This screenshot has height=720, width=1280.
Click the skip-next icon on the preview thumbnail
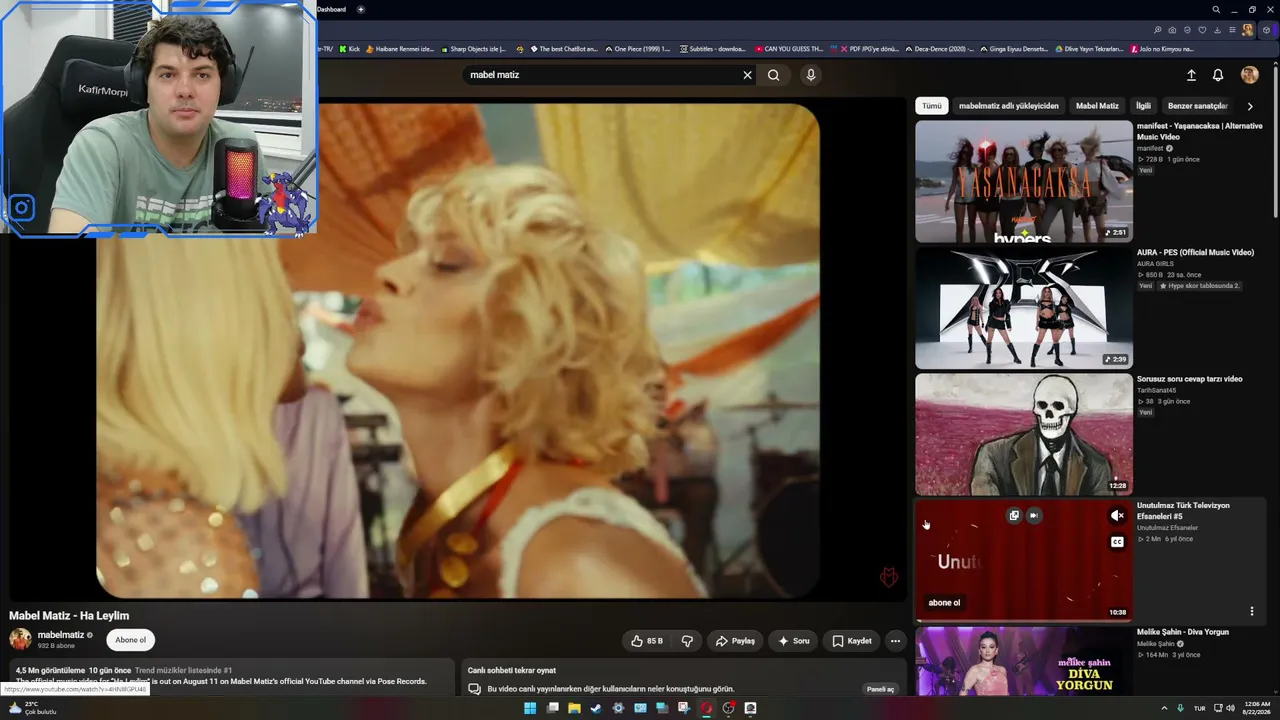pos(1034,516)
